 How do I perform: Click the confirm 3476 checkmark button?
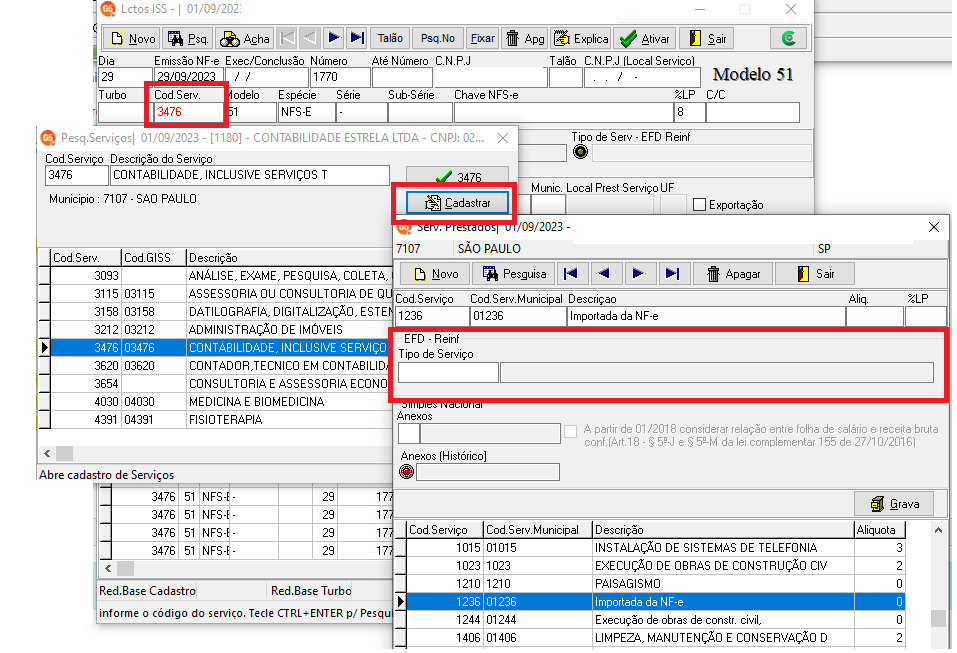(457, 176)
